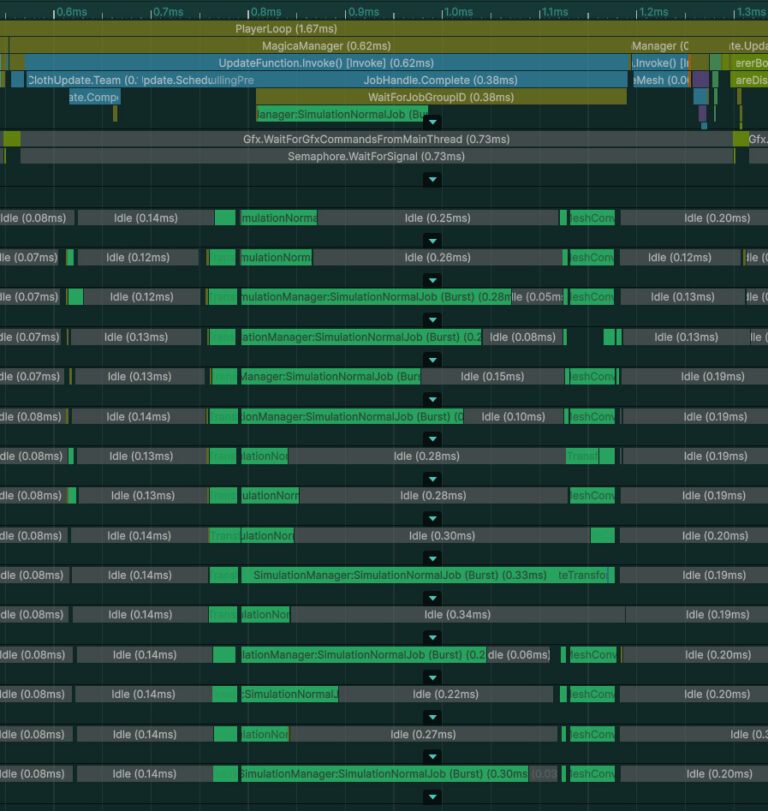The image size is (768, 811).
Task: Select SimulationManager:SimulationNormalJob (Burst) (0.33ms) bar
Action: pos(399,575)
